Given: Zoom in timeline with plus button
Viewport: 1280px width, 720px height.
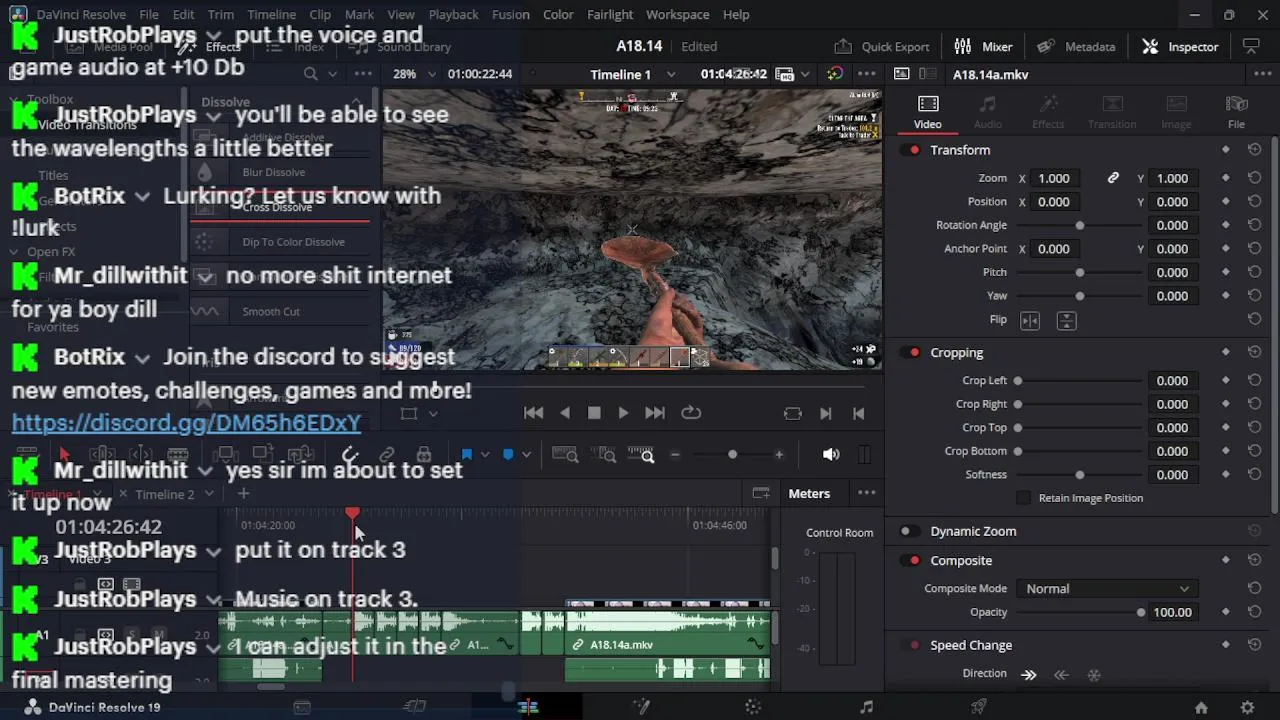Looking at the screenshot, I should [779, 455].
